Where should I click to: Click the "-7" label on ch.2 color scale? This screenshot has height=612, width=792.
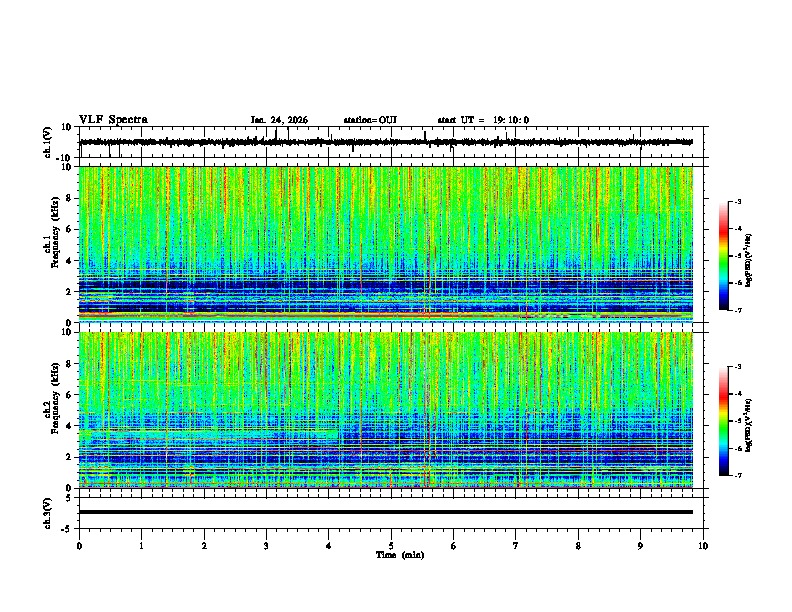coord(737,475)
